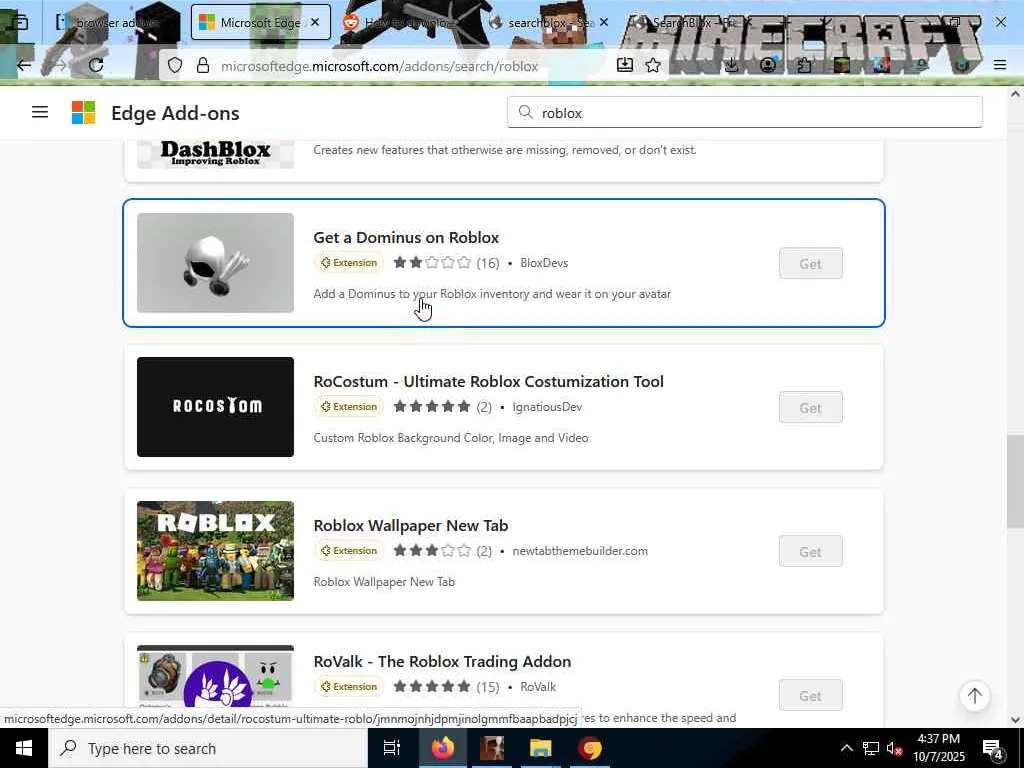Click the RoValk purple thumbnail
Viewport: 1024px width, 768px height.
pyautogui.click(x=216, y=678)
